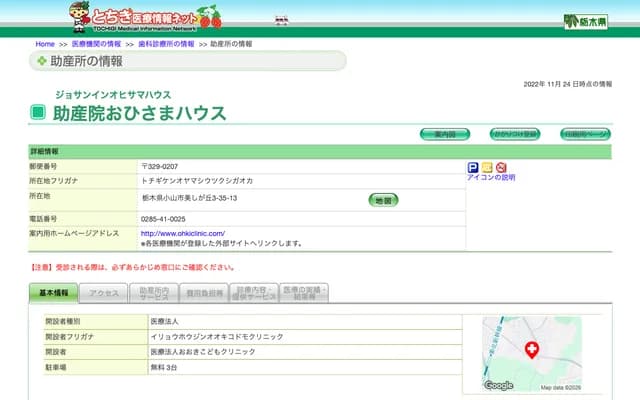Click the small ambulance icon in the header

click(x=282, y=20)
